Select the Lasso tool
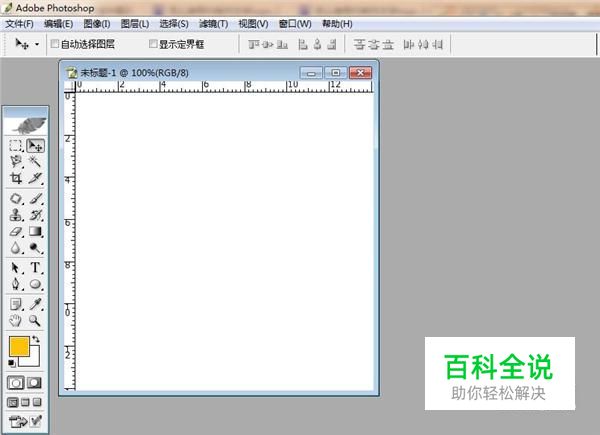 pos(16,161)
